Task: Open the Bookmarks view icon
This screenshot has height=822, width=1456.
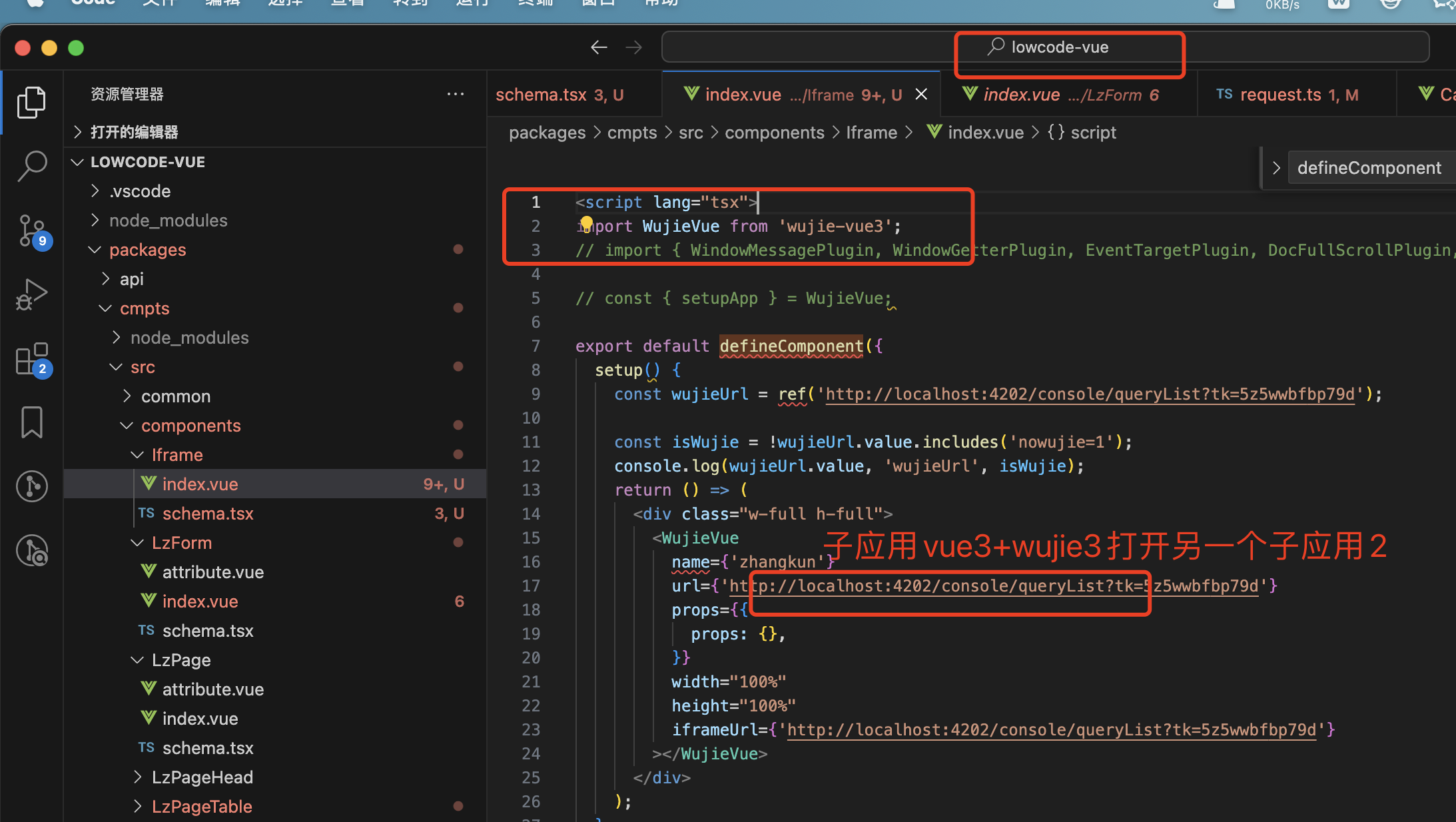Action: 31,422
